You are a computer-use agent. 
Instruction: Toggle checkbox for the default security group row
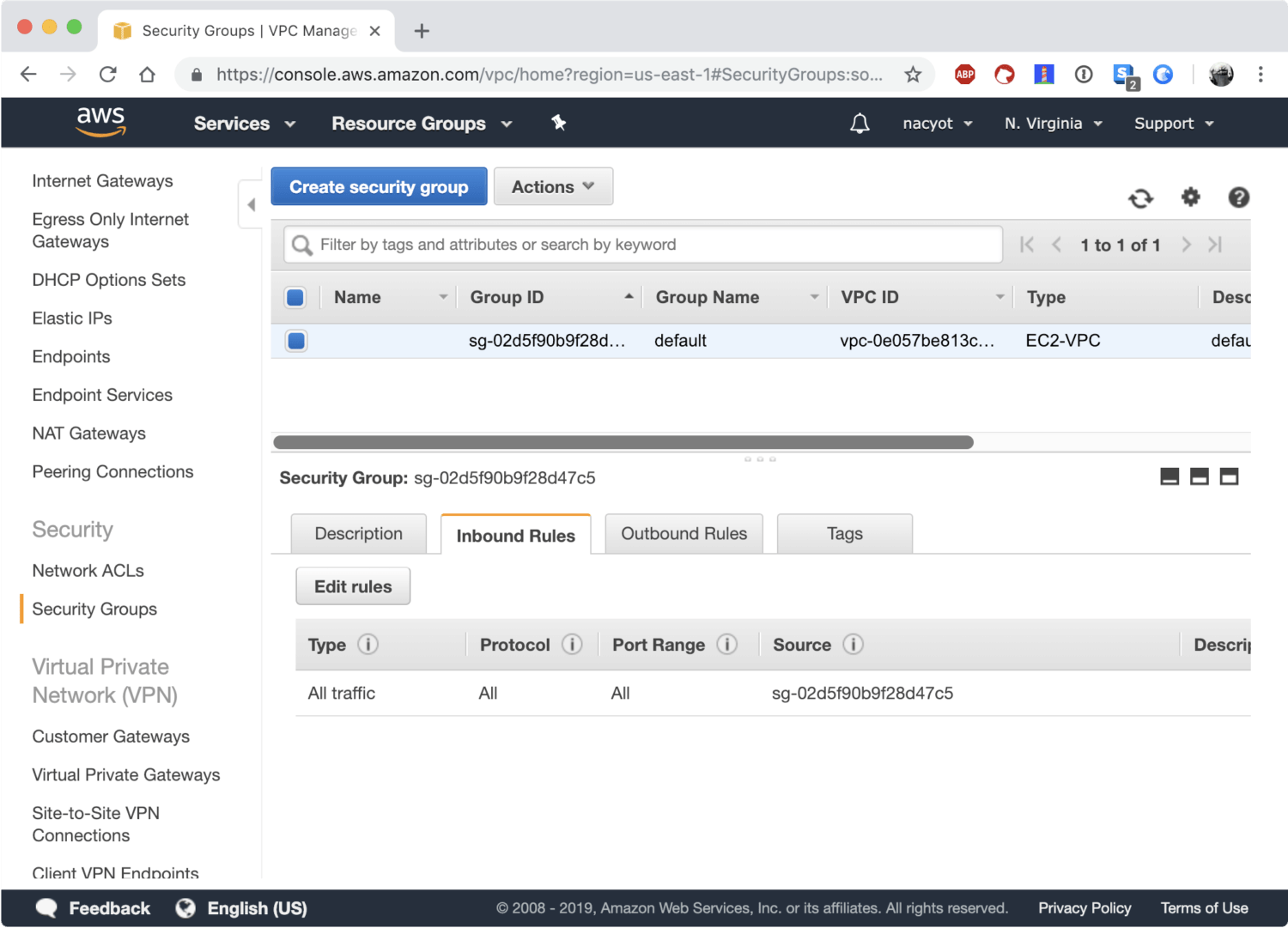click(296, 341)
